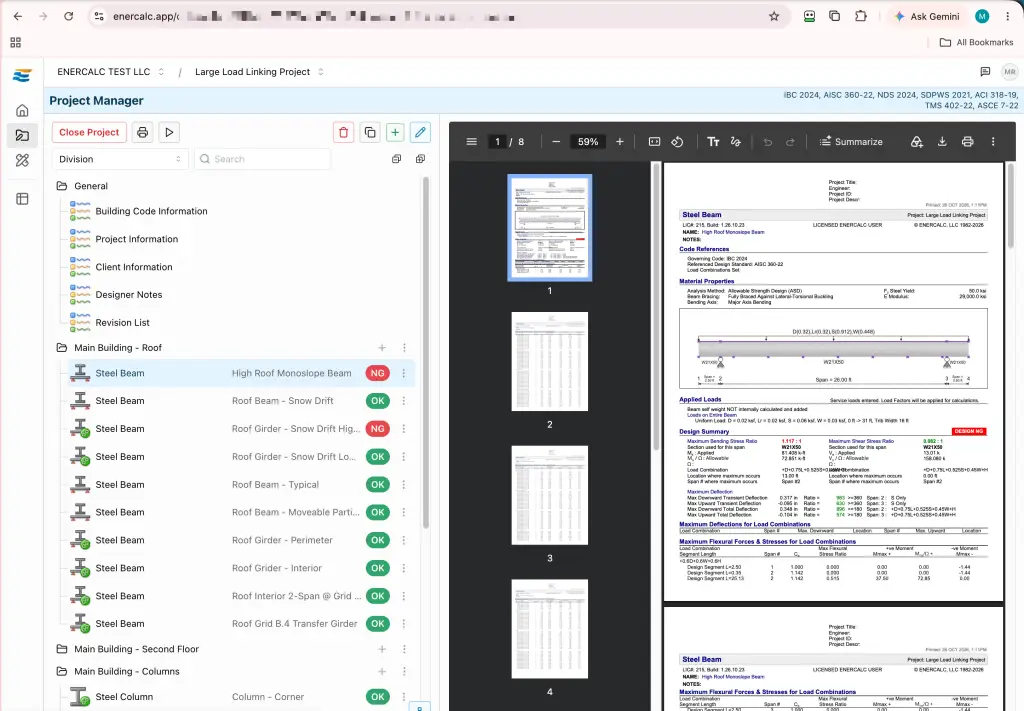Click the PDF add text tool icon

point(713,142)
